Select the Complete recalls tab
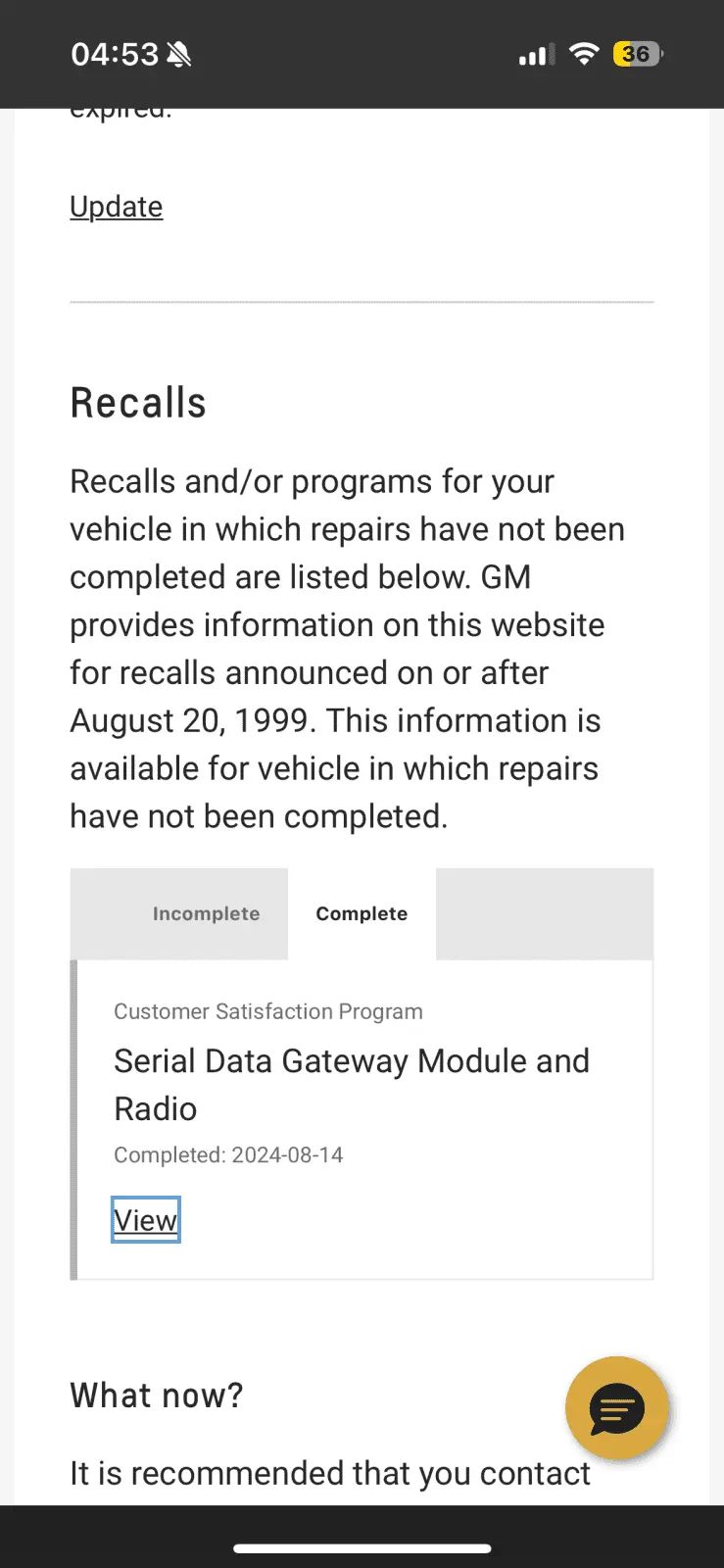 pos(362,913)
